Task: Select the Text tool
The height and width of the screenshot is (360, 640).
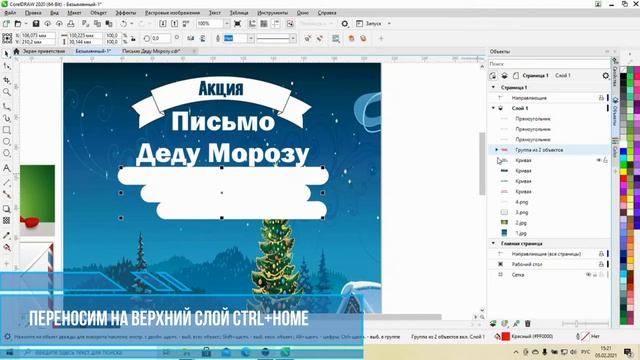Action: click(x=7, y=168)
